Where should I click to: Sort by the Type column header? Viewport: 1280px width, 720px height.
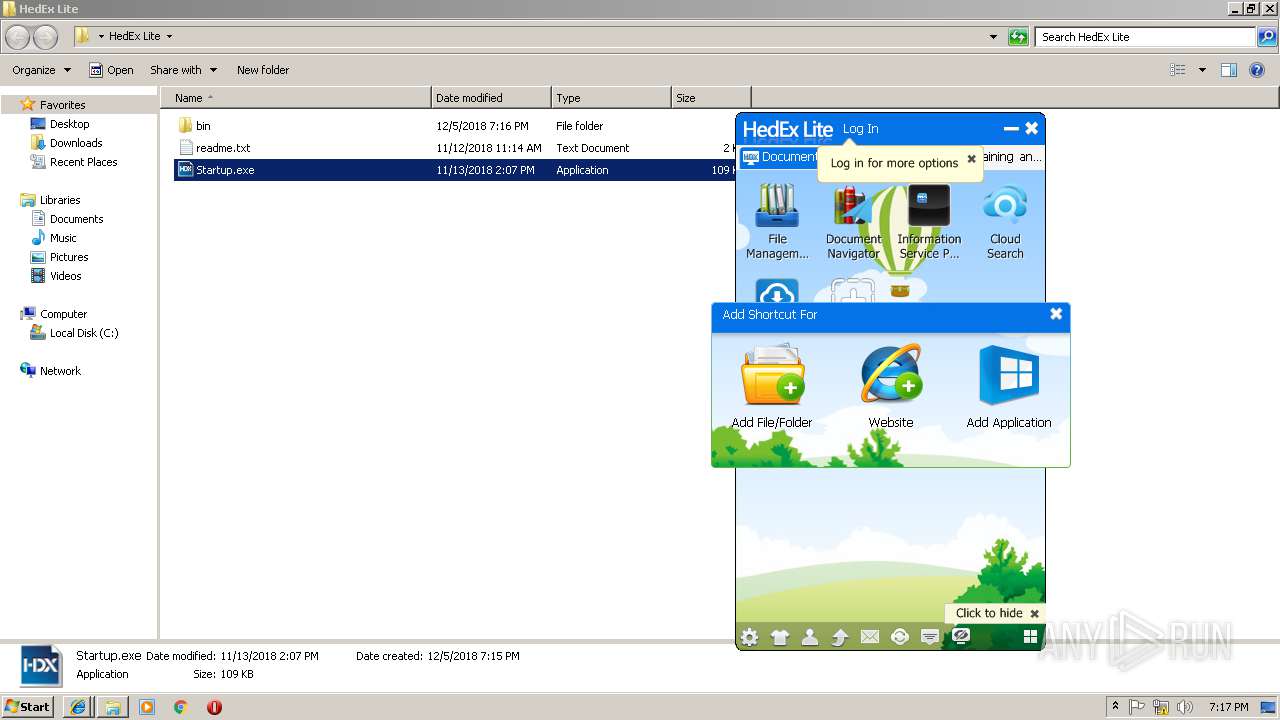pos(611,98)
